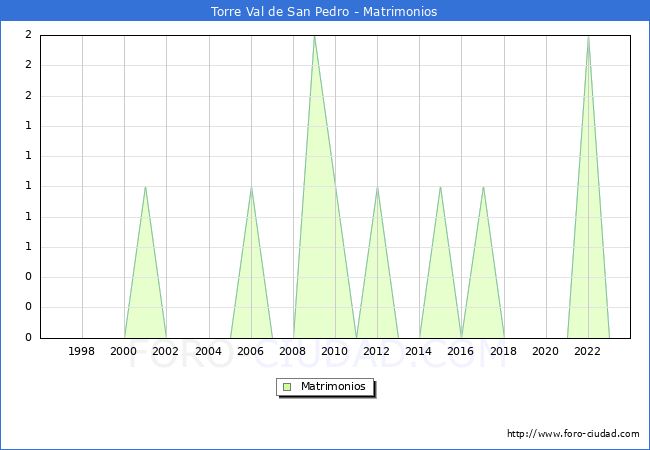
Task: Click the 2010 x-axis label
Action: 335,351
